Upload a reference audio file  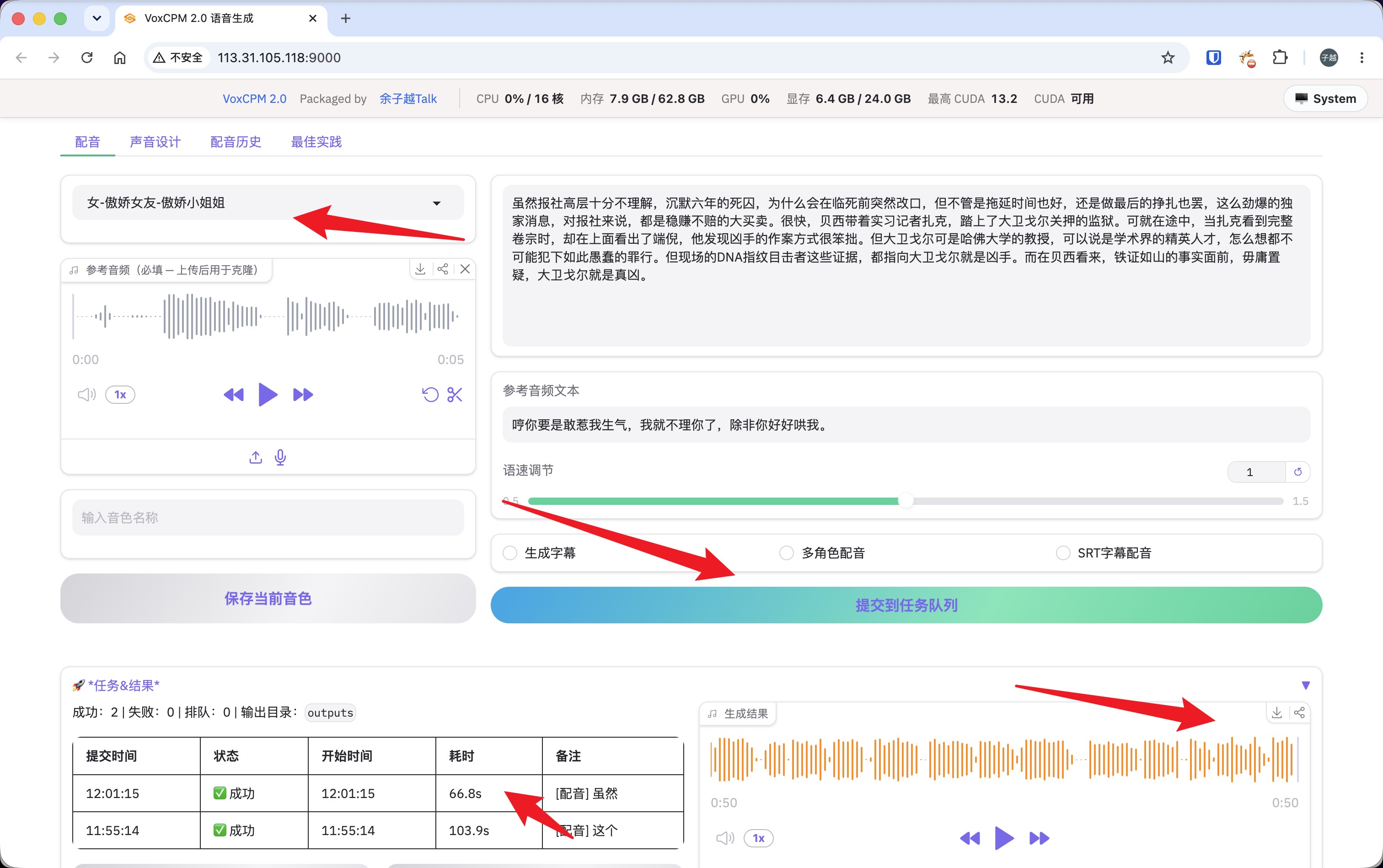256,457
